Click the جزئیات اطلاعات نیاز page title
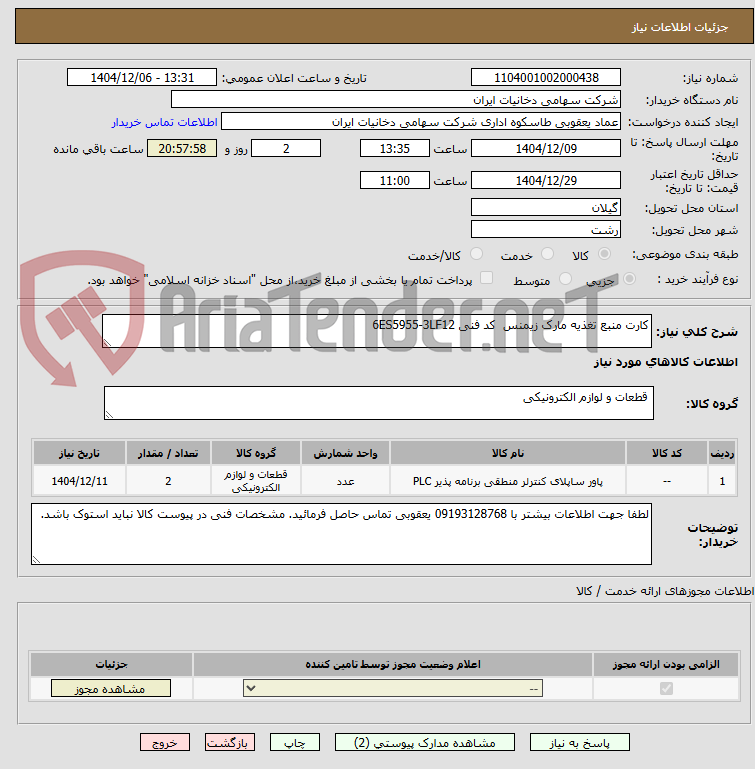 (x=679, y=27)
